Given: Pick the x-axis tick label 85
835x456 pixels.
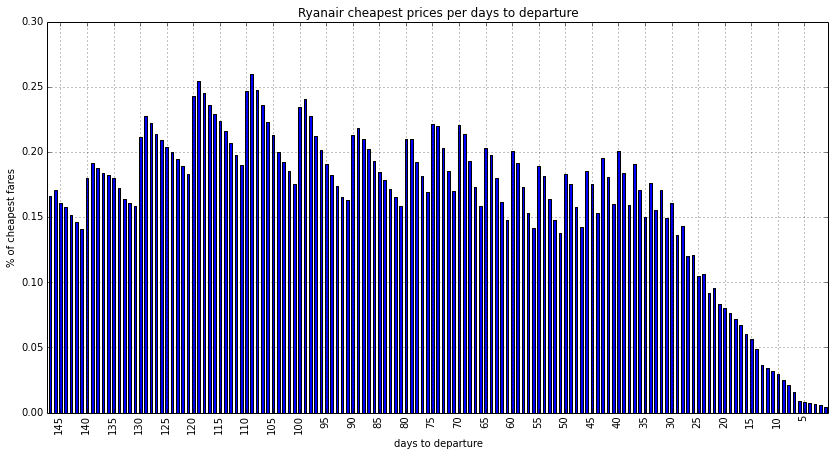Looking at the screenshot, I should (x=378, y=424).
